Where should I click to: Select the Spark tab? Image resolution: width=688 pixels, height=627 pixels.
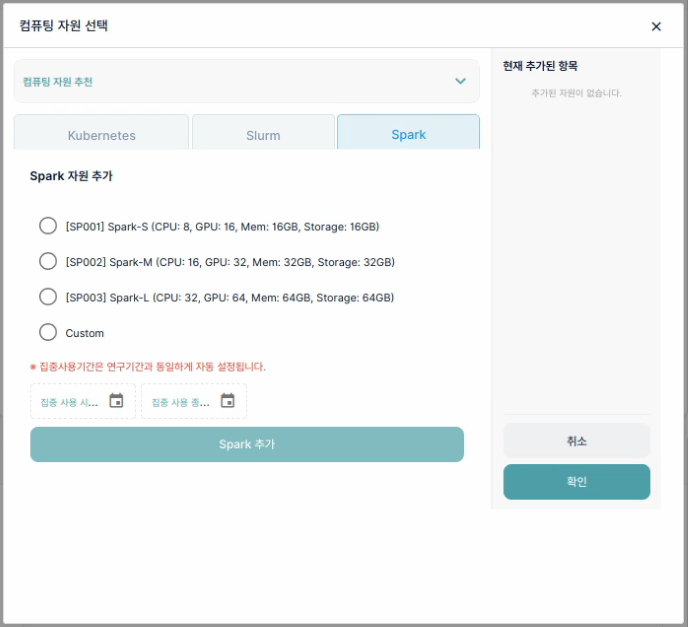[408, 132]
